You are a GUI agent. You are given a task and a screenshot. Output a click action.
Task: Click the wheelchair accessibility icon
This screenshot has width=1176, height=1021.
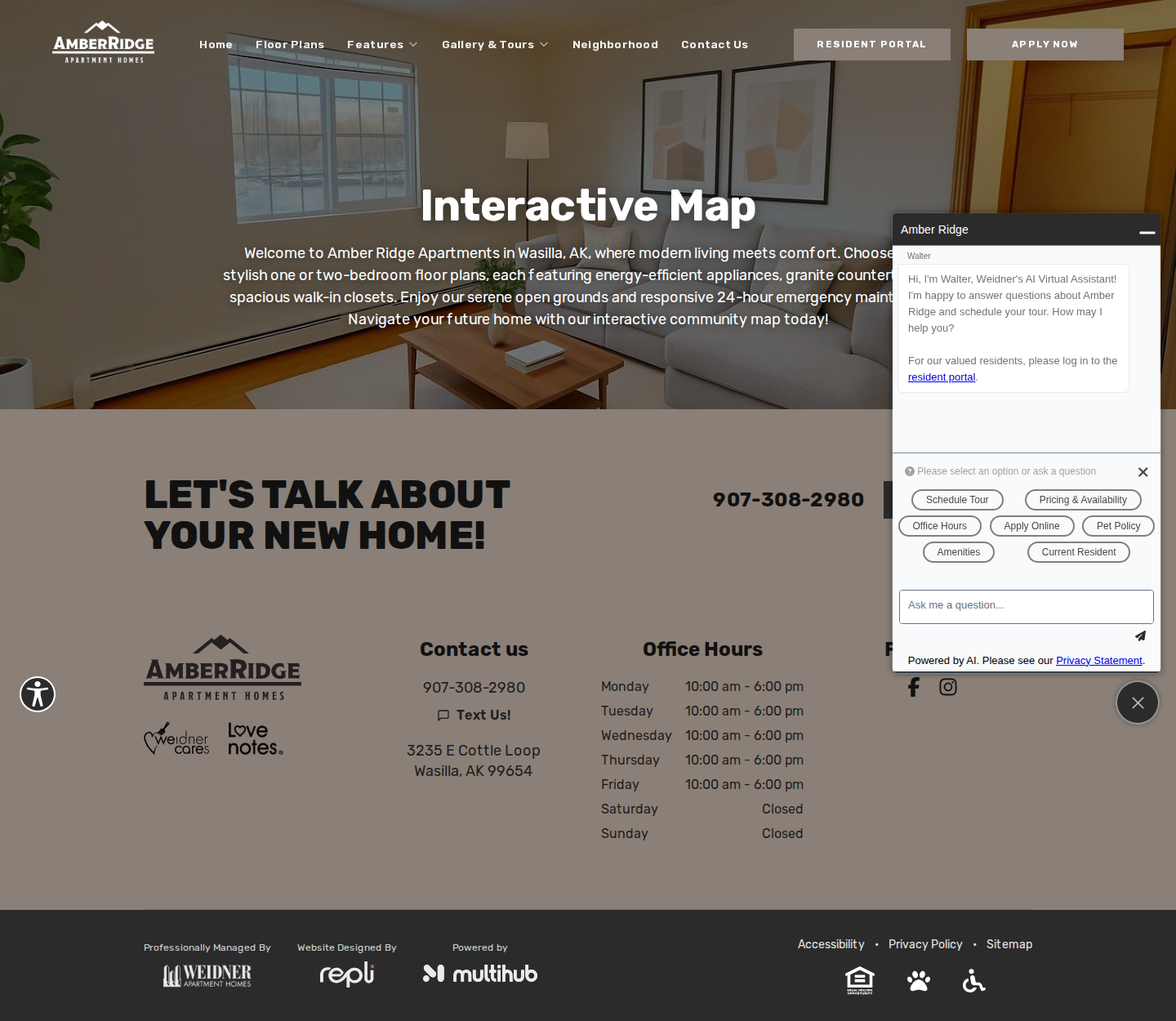[973, 980]
